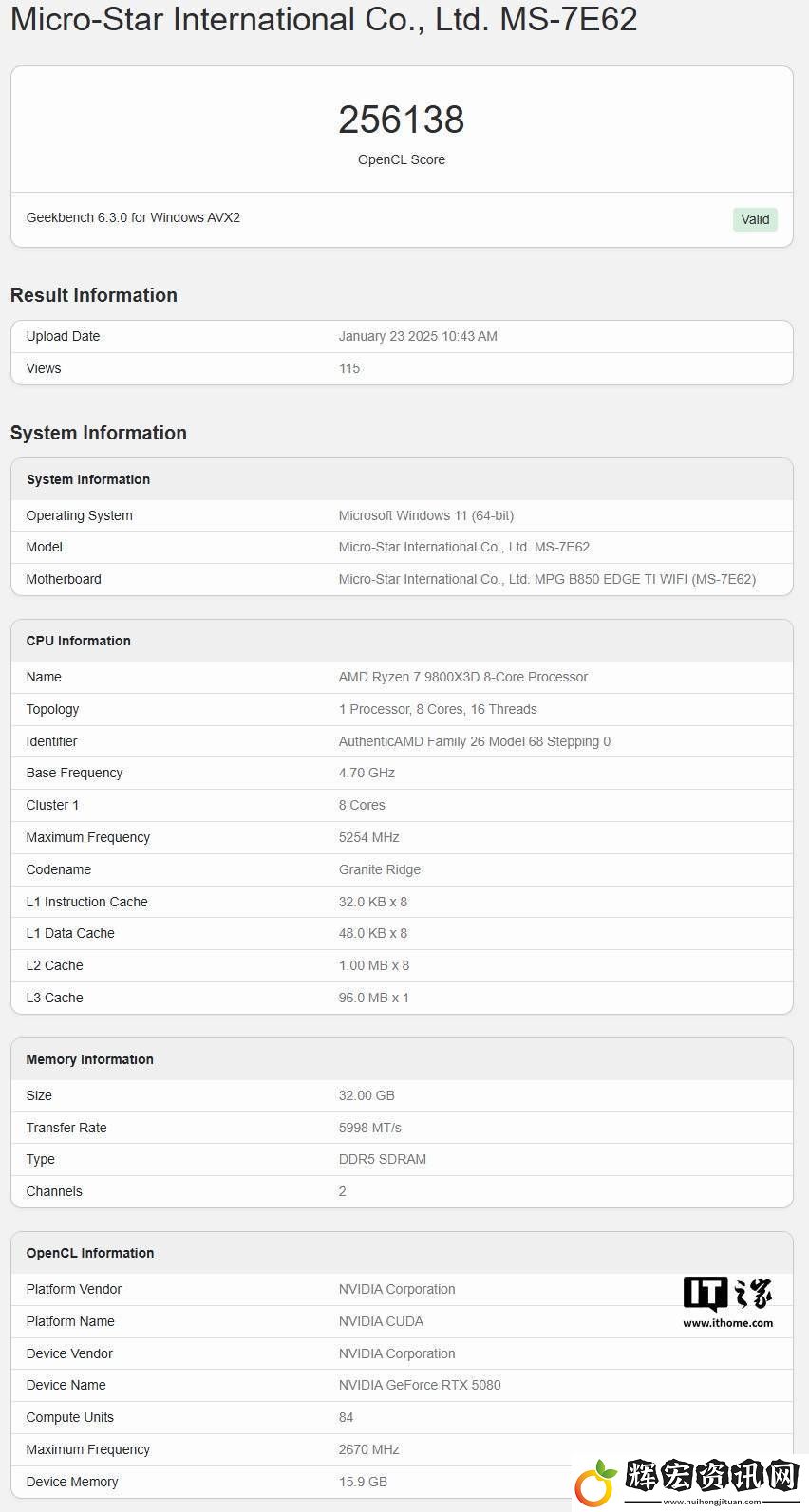The image size is (809, 1512).
Task: Select motherboard MPG B850 EDGE TI WIFI value
Action: coord(547,579)
